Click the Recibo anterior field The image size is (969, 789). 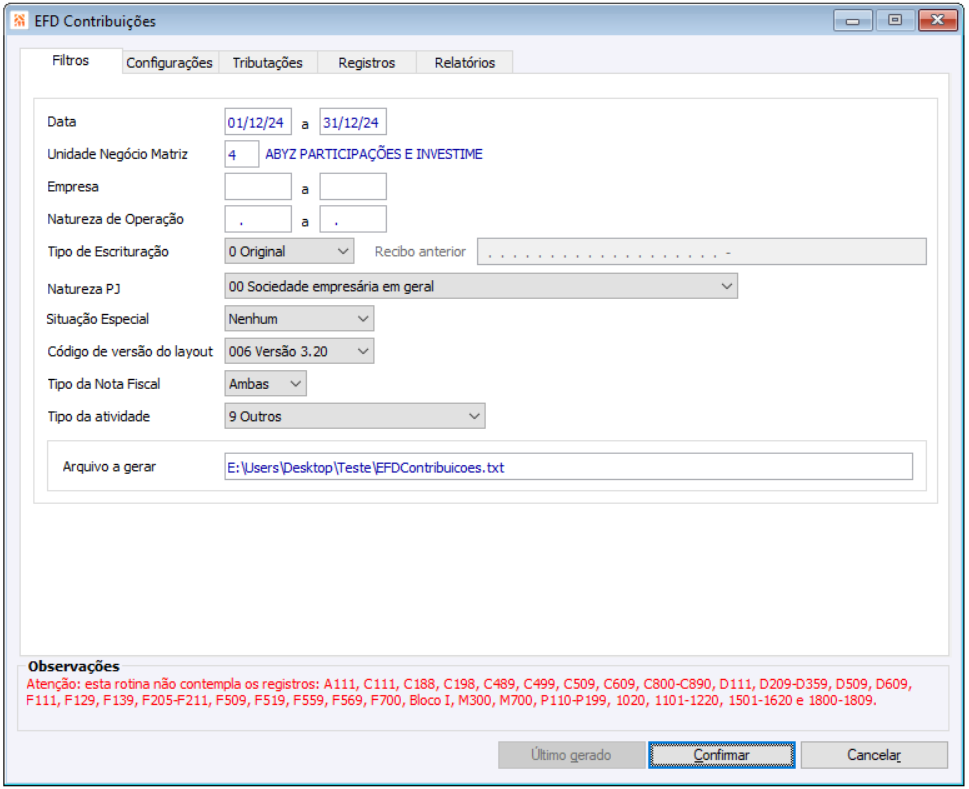pyautogui.click(x=701, y=252)
